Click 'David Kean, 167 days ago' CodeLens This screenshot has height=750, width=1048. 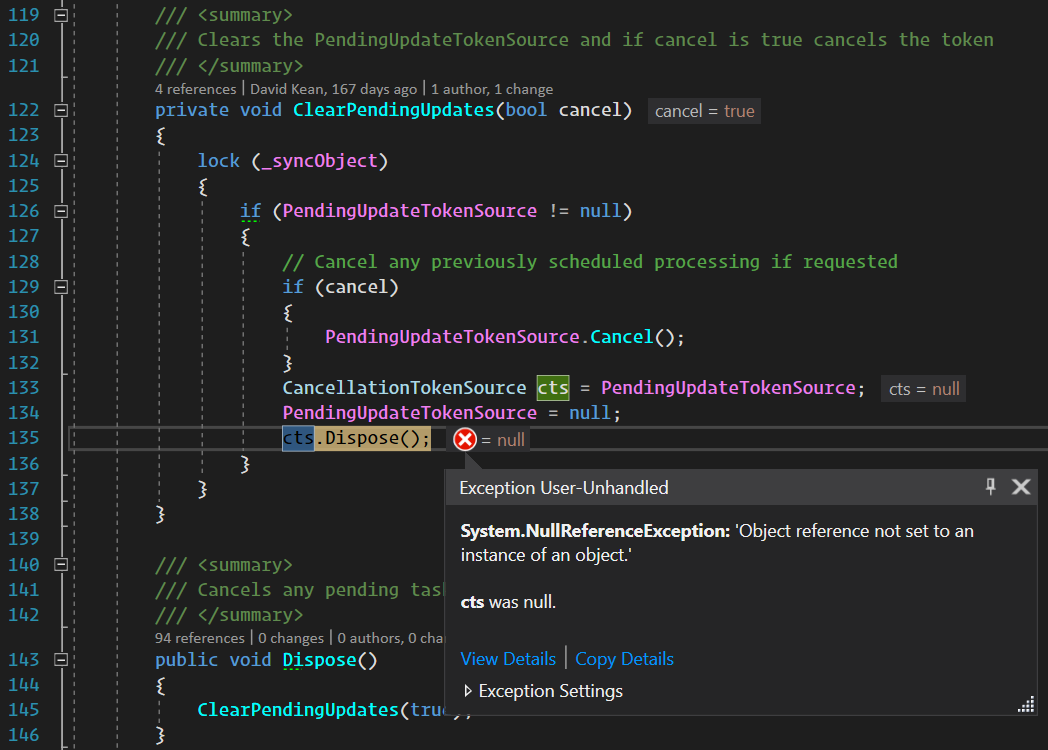[334, 89]
